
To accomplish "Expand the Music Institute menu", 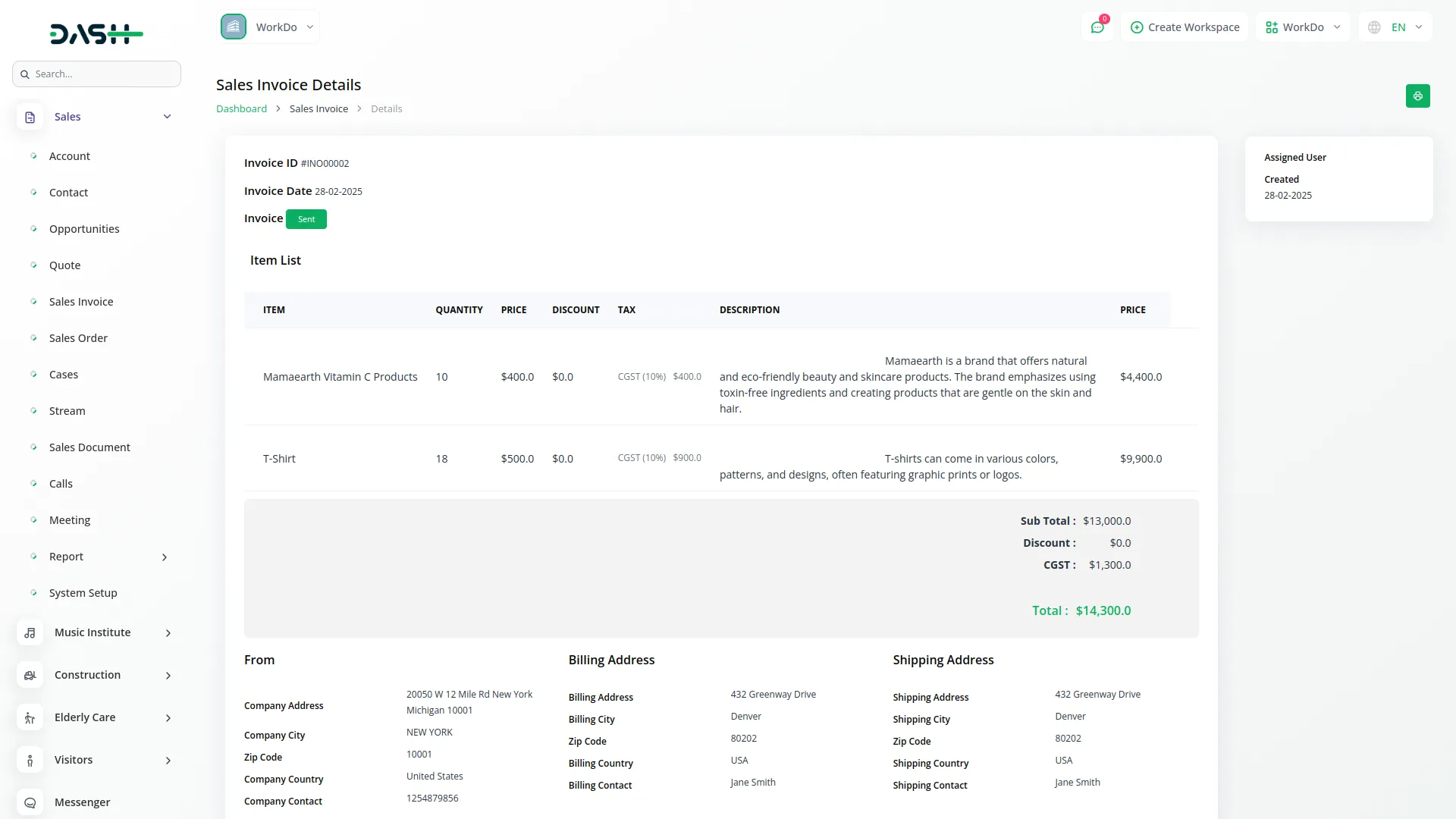I will click(168, 633).
